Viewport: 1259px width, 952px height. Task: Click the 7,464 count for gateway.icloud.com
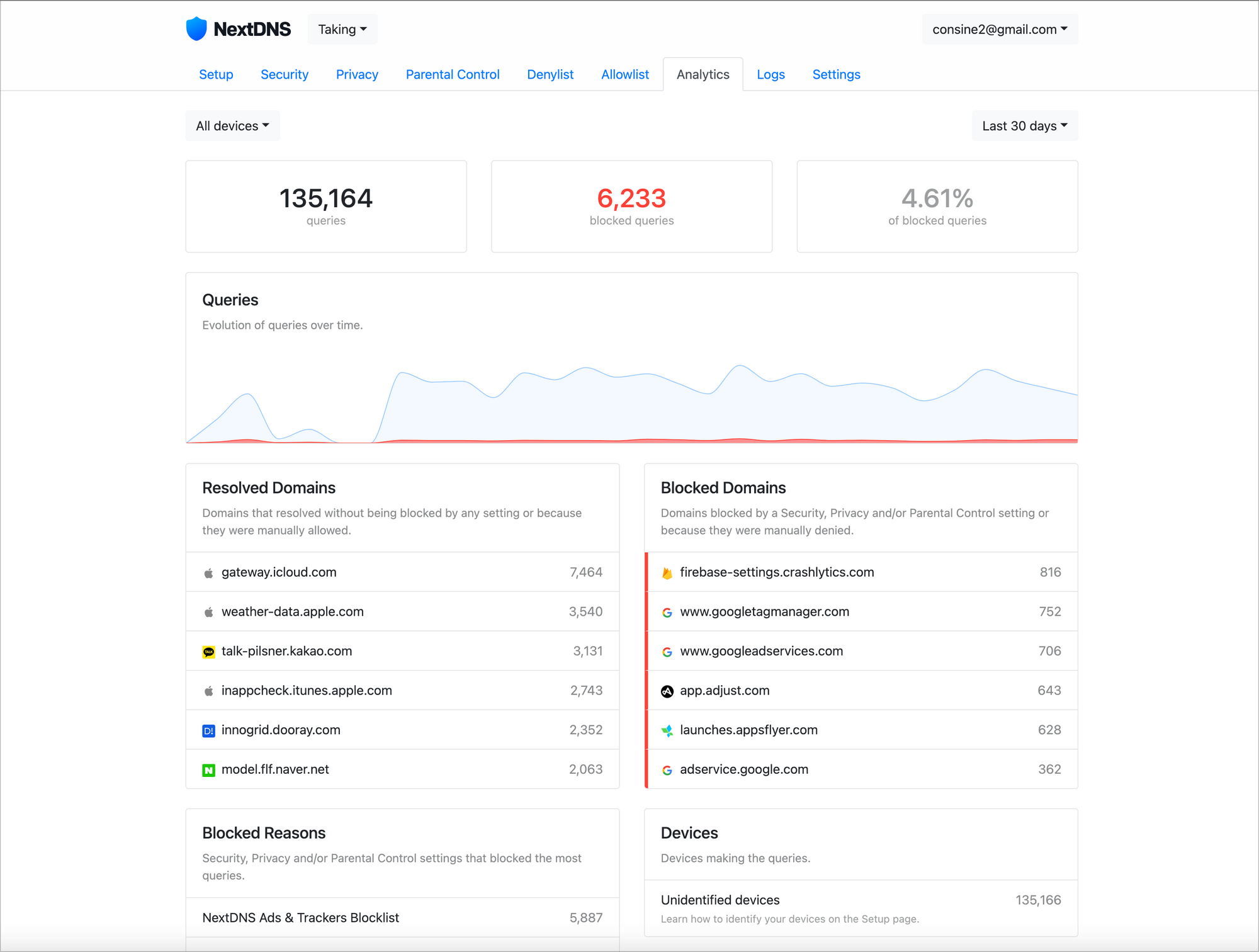(x=586, y=572)
